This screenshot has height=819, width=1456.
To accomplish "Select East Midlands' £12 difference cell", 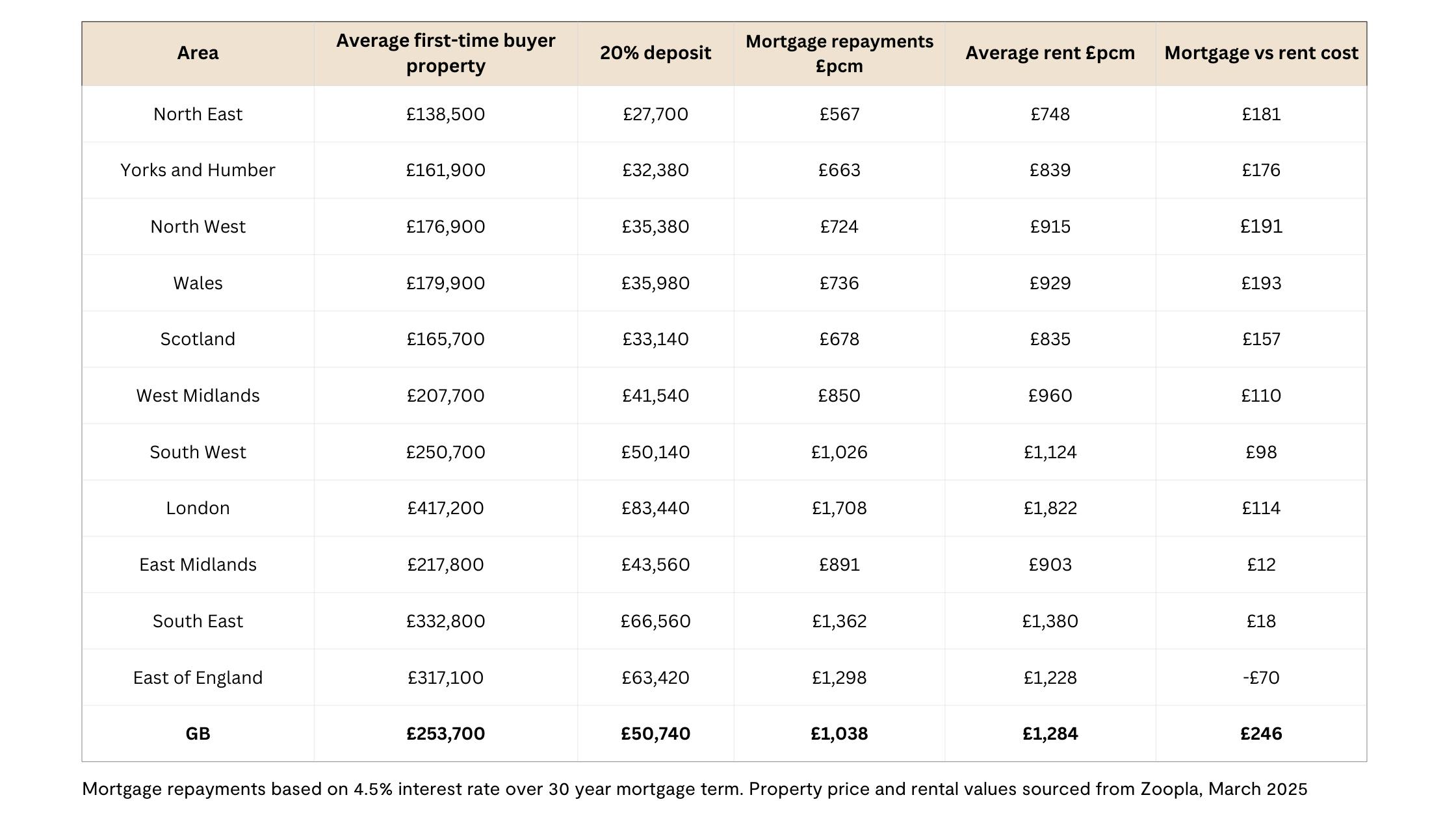I will click(1261, 565).
